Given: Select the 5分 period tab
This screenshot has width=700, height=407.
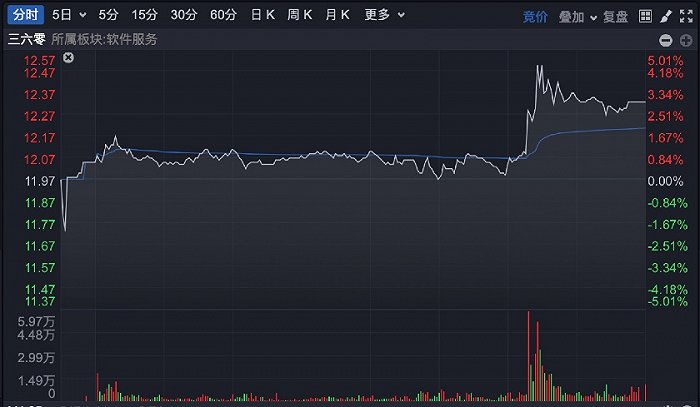Looking at the screenshot, I should 108,15.
